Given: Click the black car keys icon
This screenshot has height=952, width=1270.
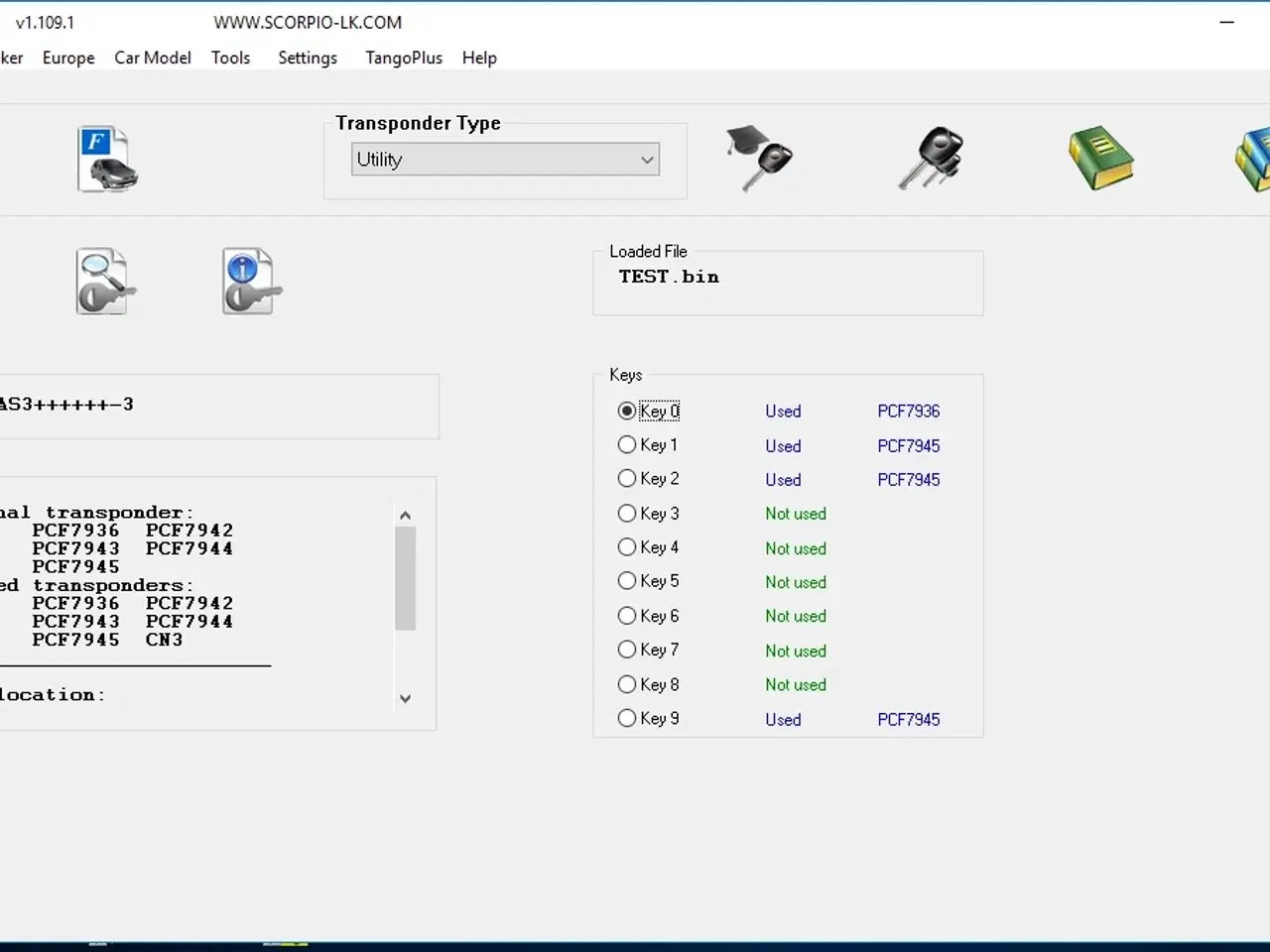Looking at the screenshot, I should click(x=931, y=158).
